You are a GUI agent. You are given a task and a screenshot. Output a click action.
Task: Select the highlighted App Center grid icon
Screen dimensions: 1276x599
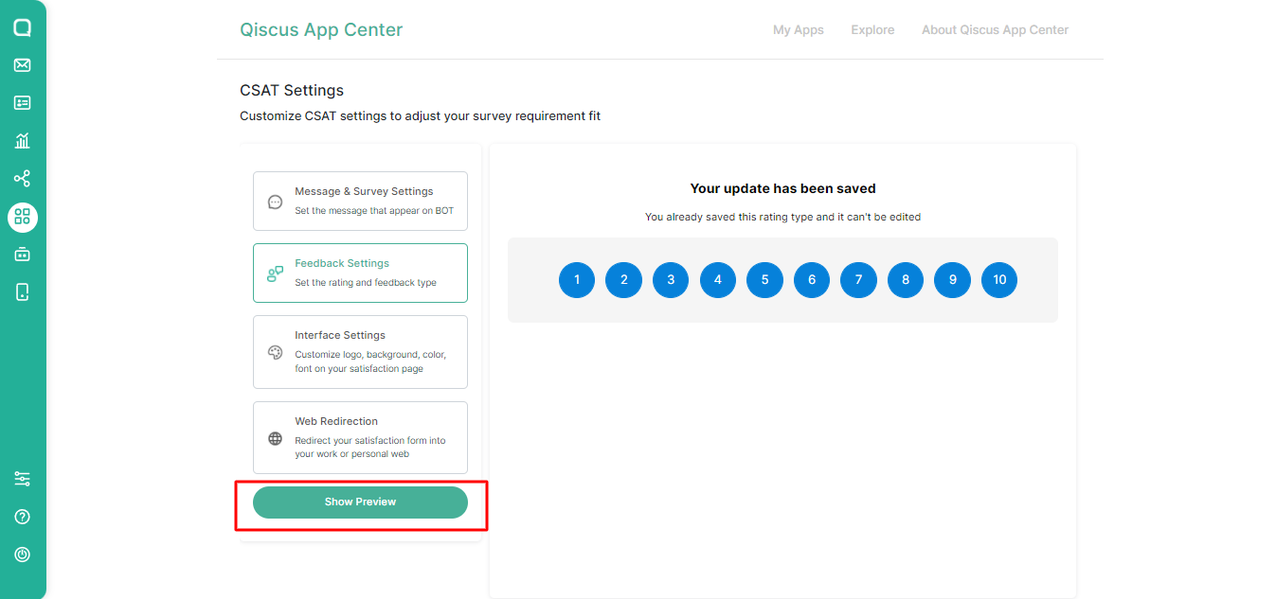(22, 217)
